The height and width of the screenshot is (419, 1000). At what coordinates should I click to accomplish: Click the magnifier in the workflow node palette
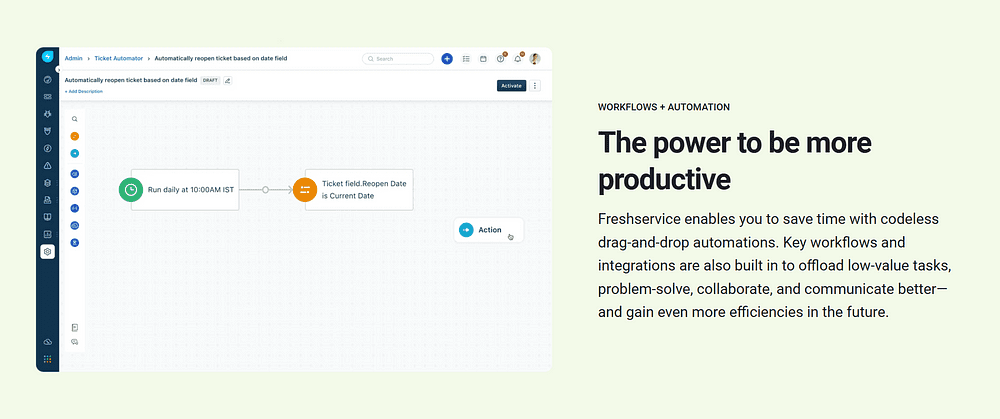click(x=75, y=119)
